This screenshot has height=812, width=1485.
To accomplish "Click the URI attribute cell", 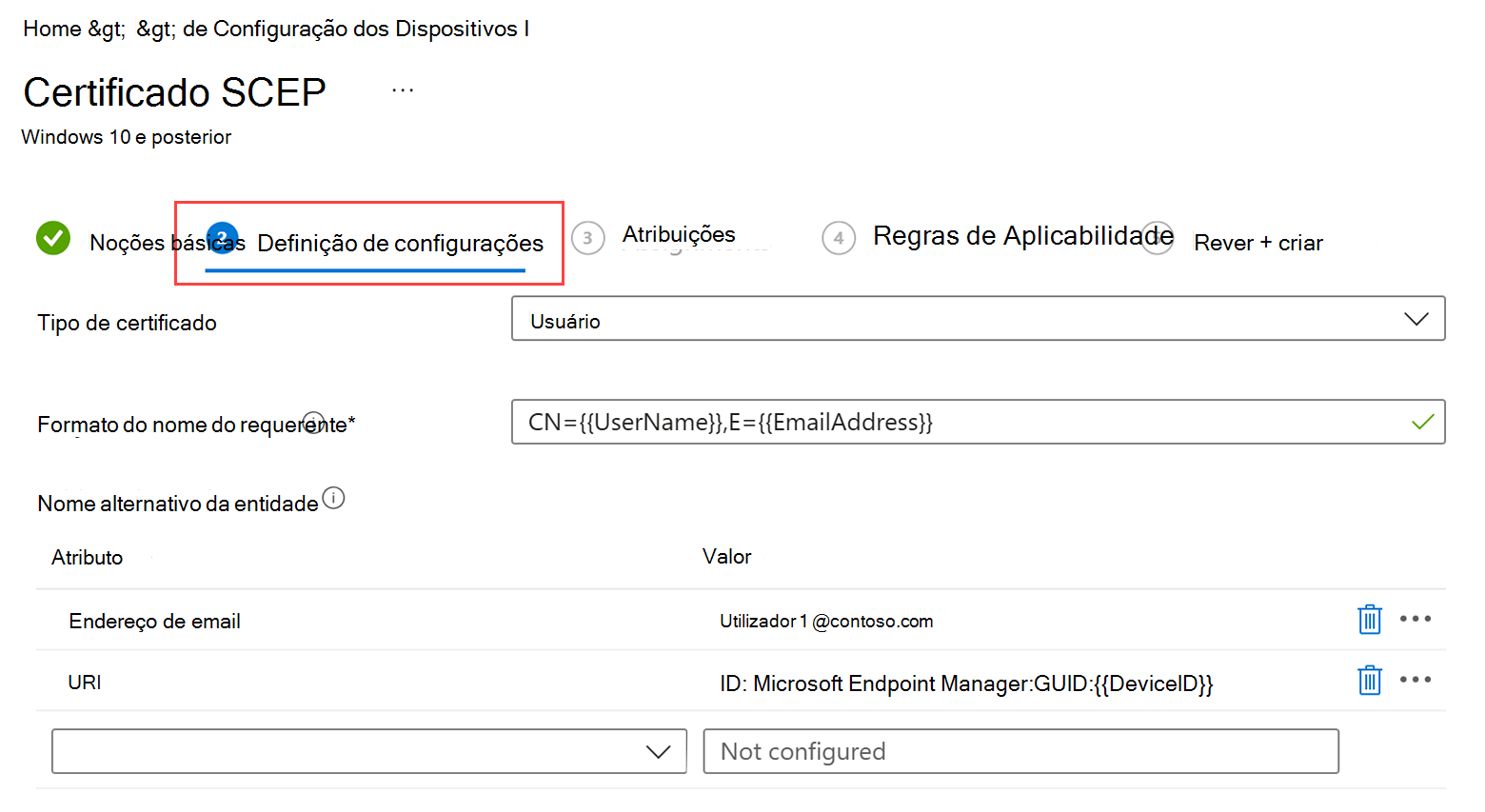I will pos(85,683).
